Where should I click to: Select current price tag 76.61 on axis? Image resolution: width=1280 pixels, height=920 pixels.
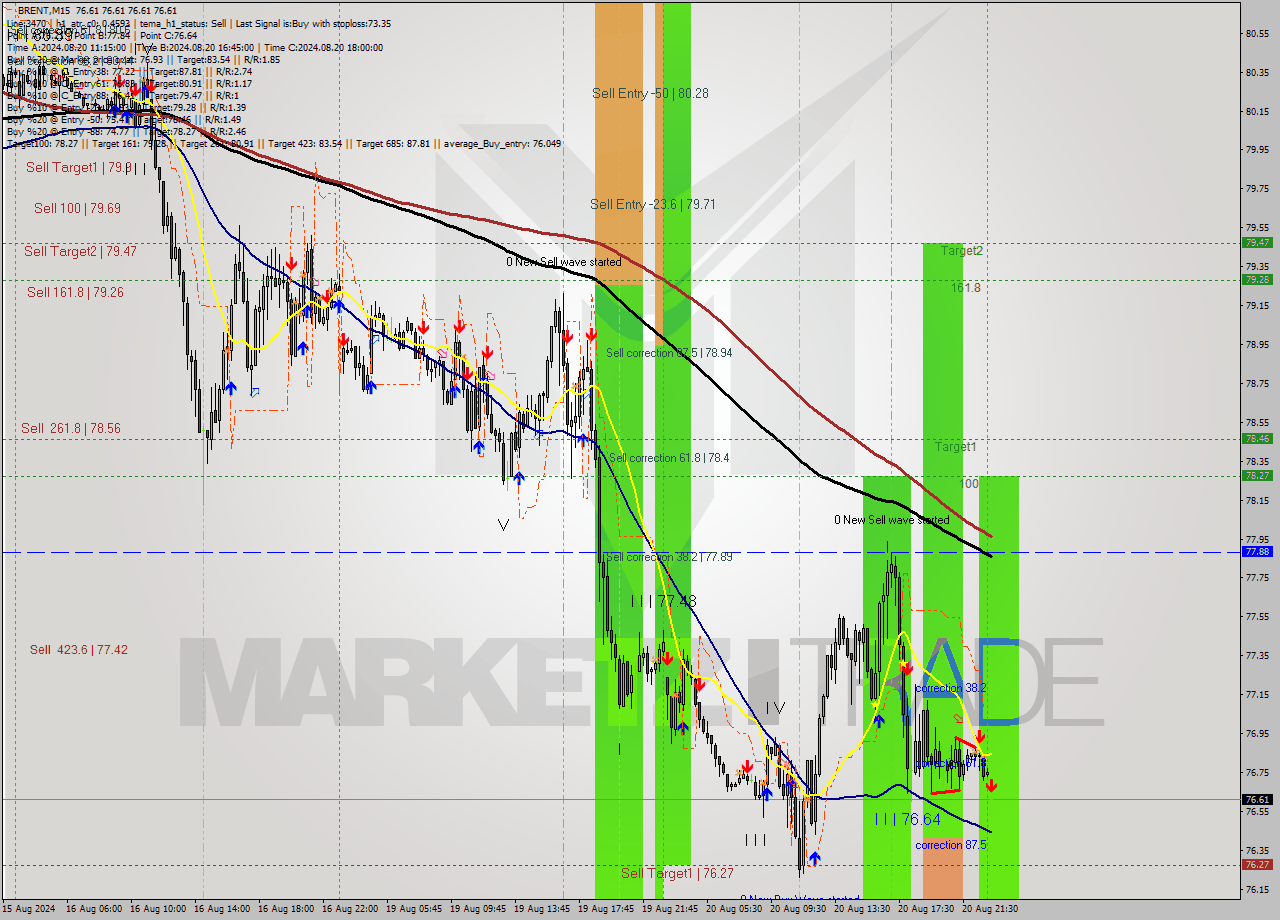[1257, 800]
